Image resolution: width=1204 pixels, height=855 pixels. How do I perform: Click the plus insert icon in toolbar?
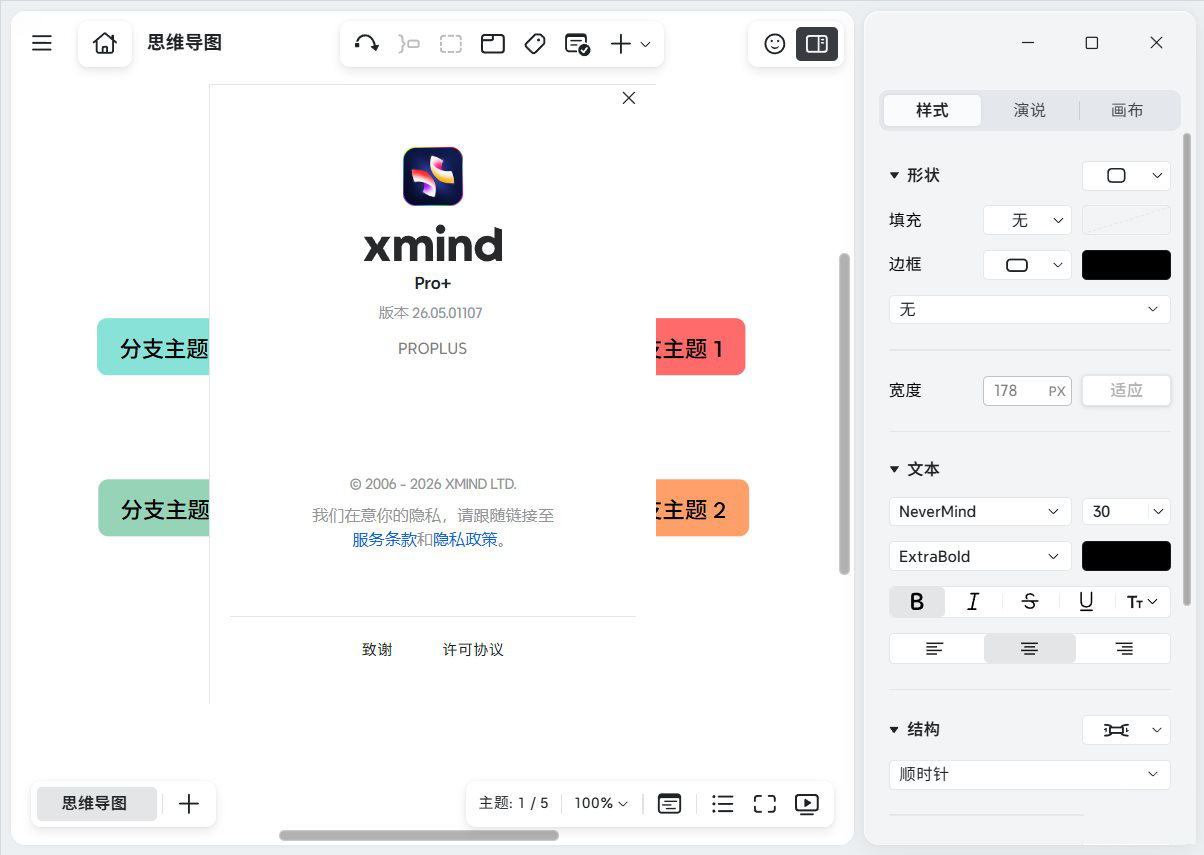(621, 44)
